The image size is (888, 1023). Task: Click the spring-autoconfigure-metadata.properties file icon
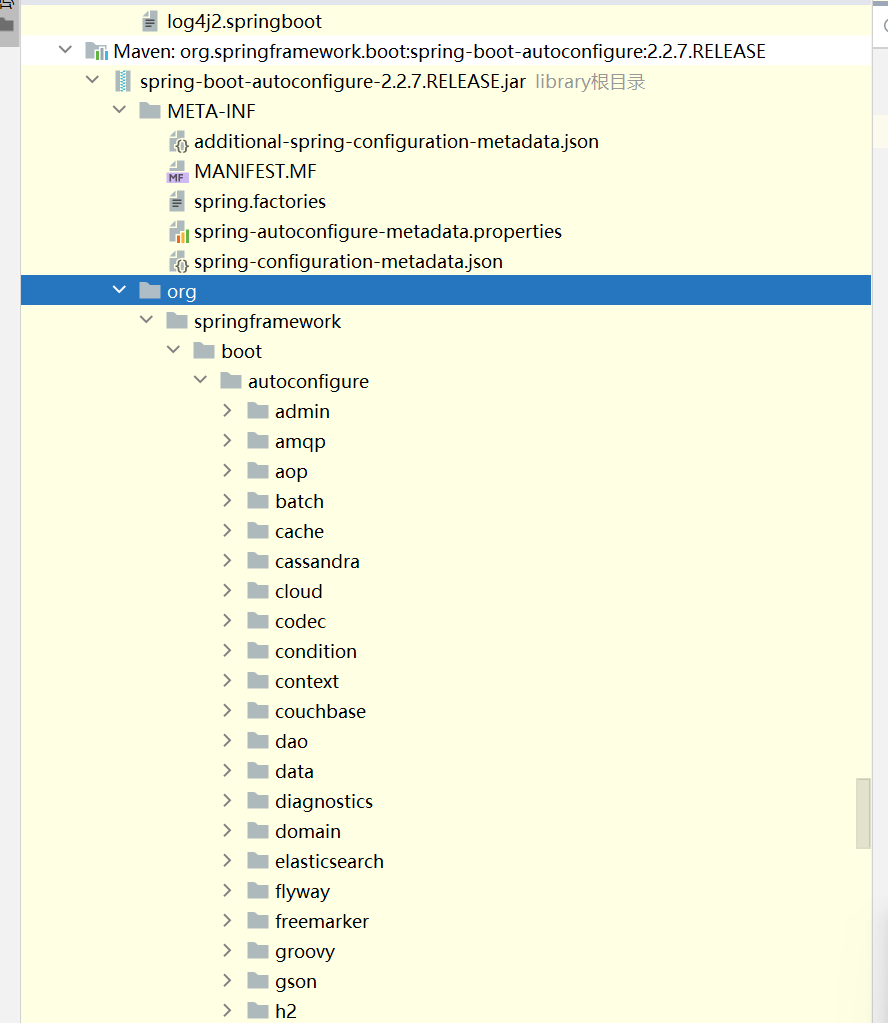click(x=179, y=232)
